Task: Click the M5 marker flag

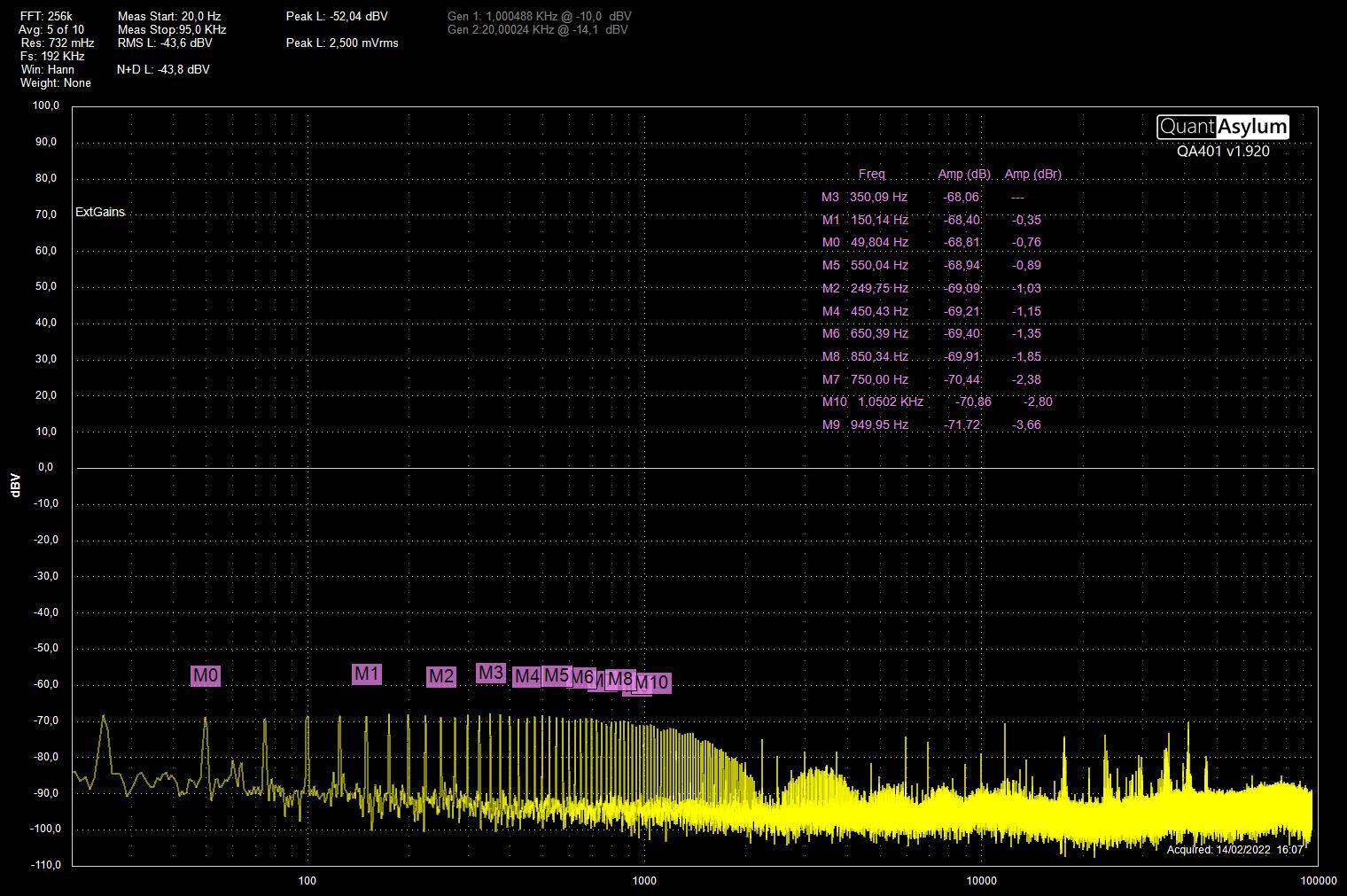Action: click(556, 675)
